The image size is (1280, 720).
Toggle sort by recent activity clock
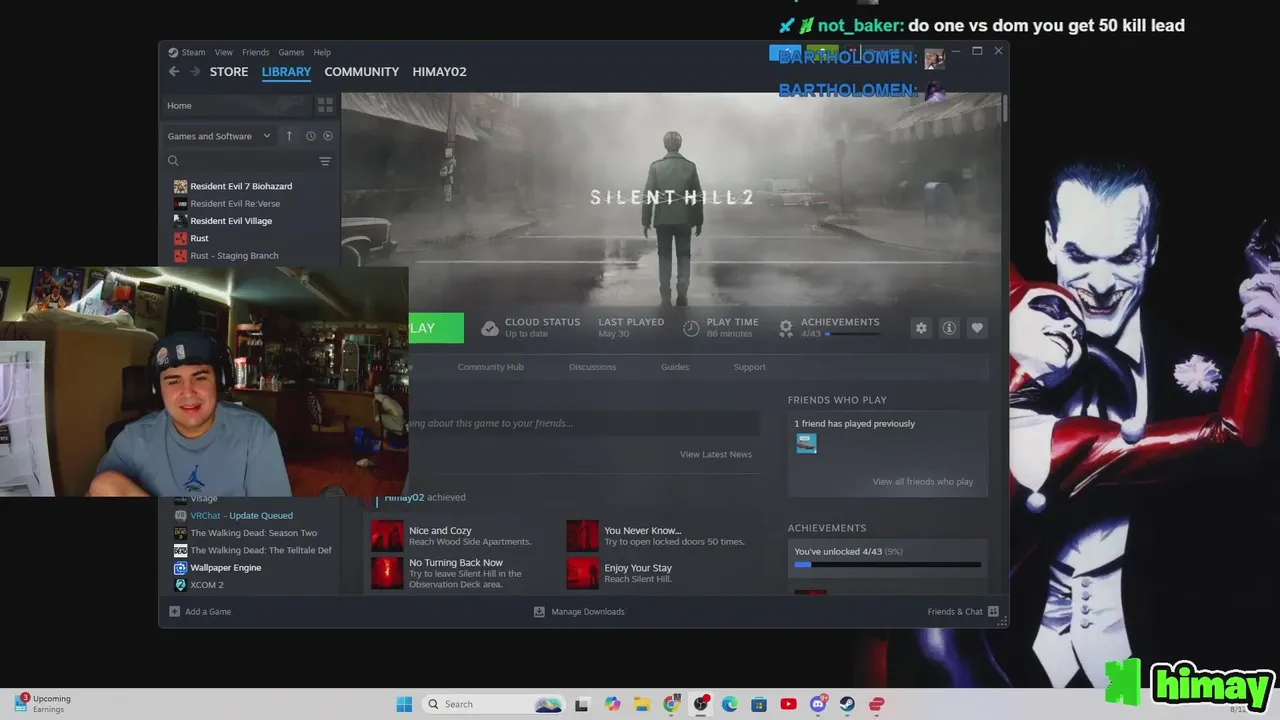coord(310,136)
